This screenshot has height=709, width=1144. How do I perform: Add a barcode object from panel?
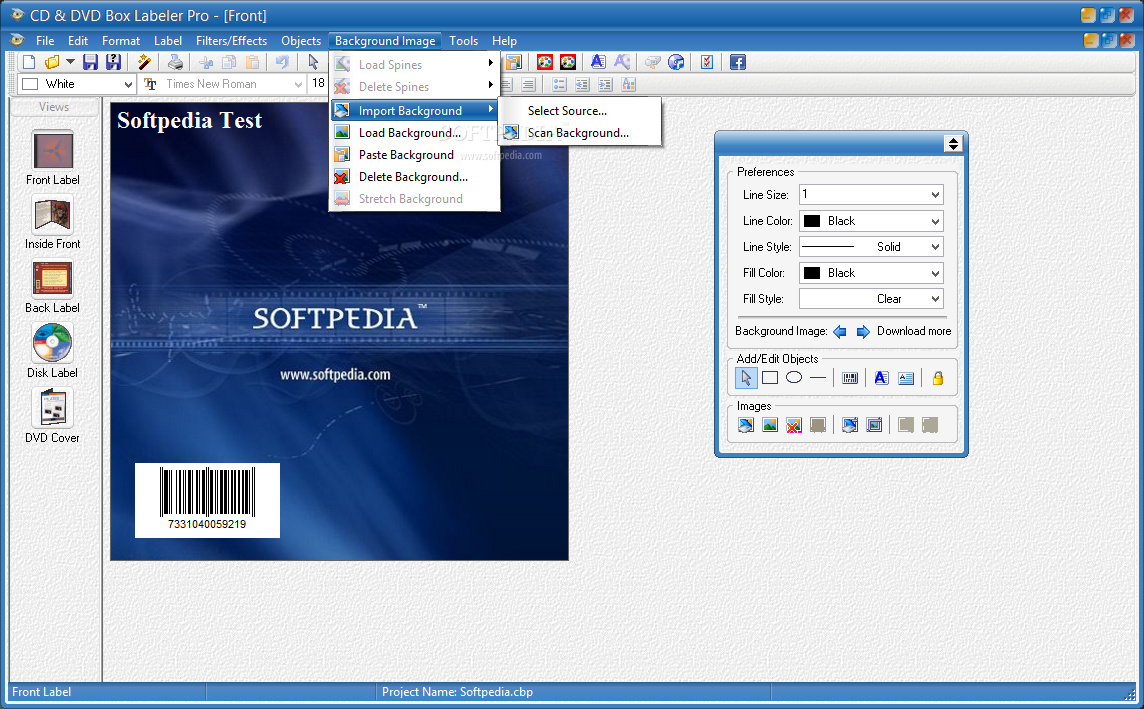[x=850, y=378]
